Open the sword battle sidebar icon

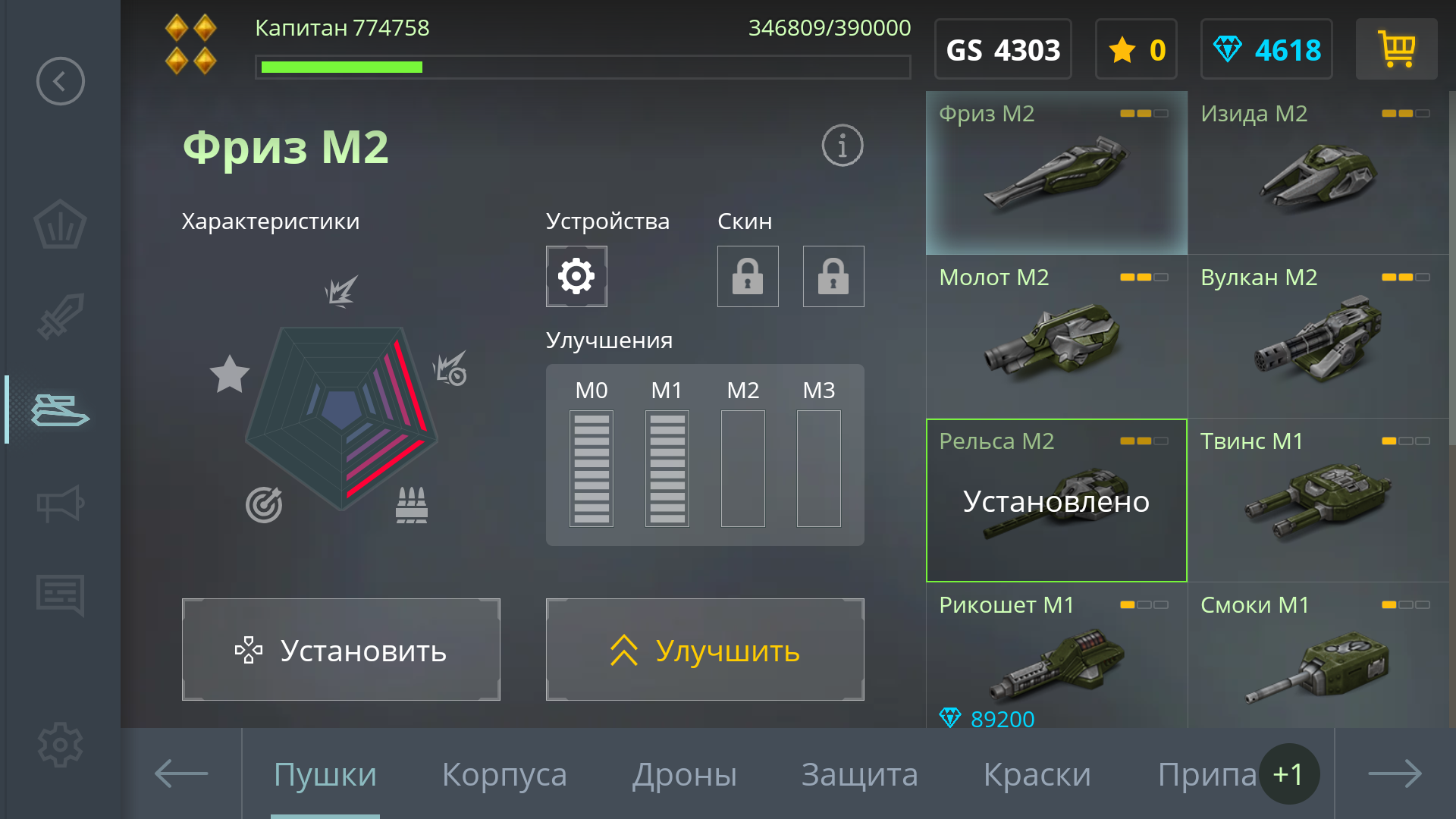click(60, 317)
